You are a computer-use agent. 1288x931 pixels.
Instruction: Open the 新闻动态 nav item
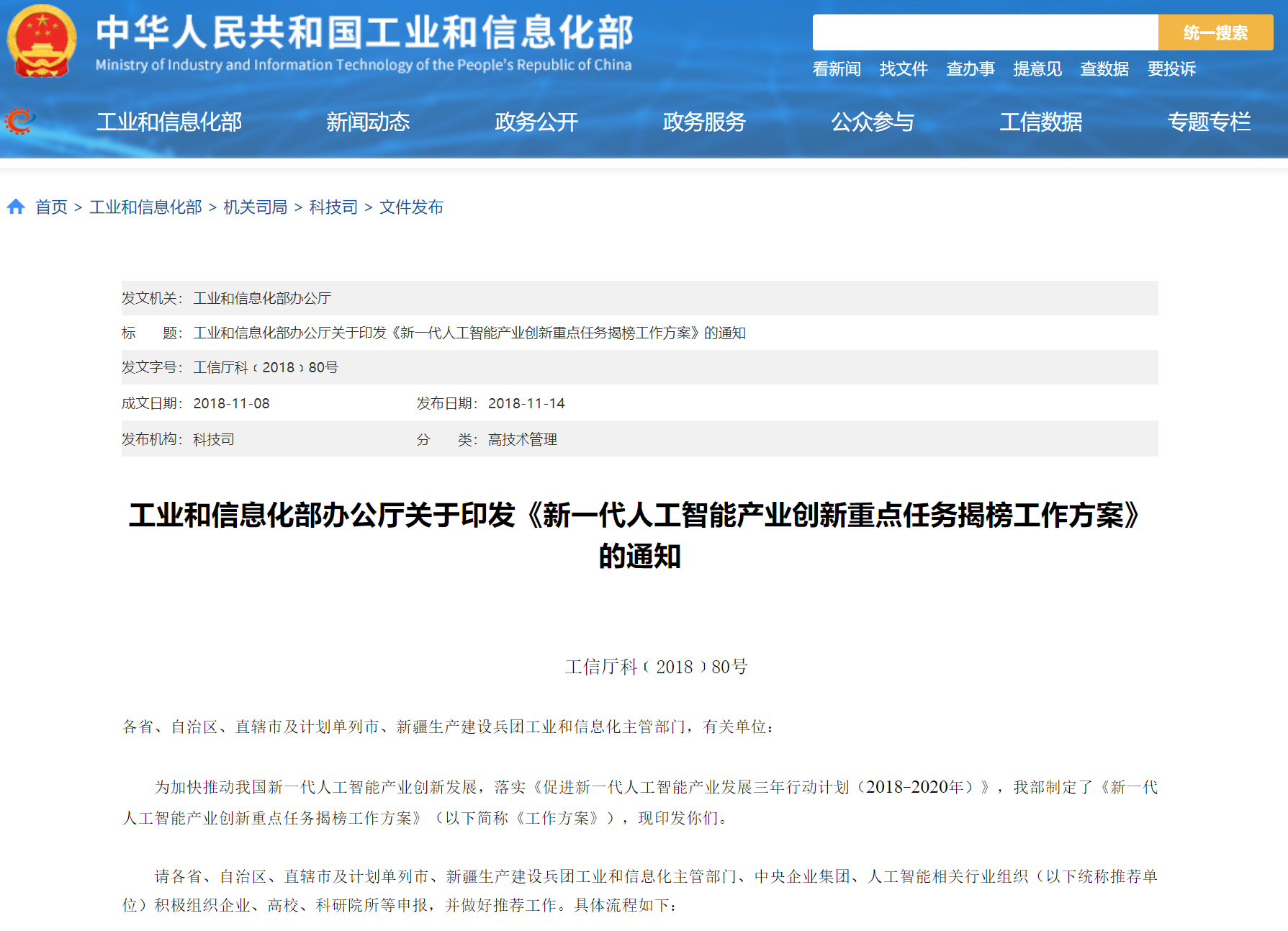368,122
